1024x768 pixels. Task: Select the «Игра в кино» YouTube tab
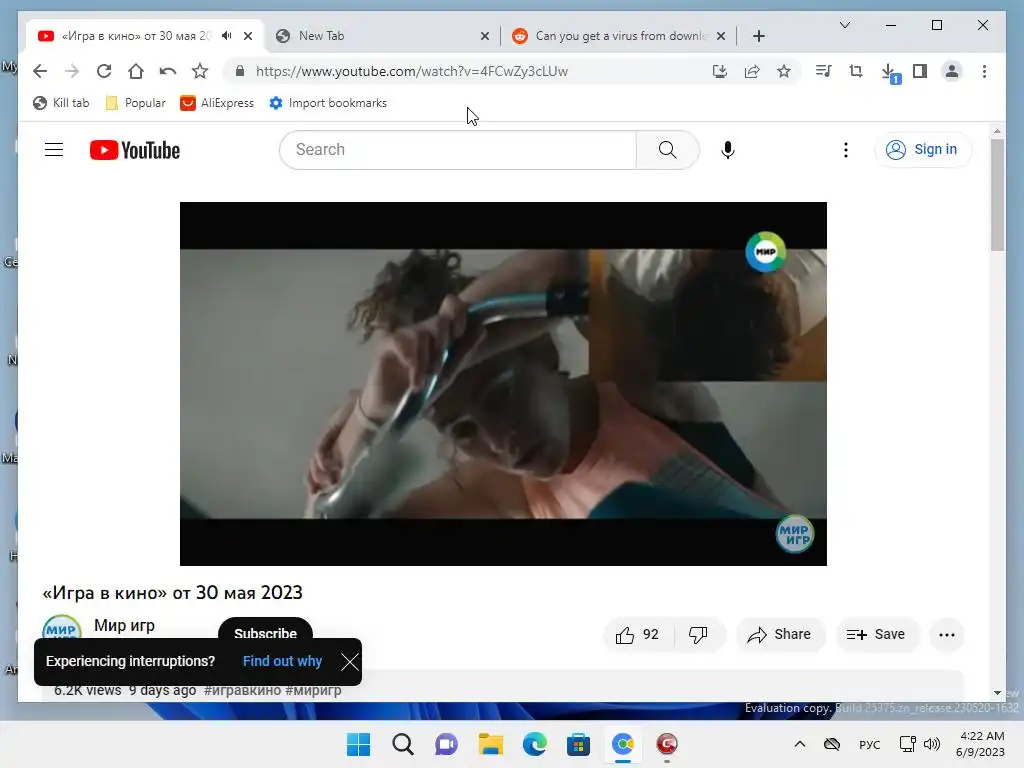(136, 36)
